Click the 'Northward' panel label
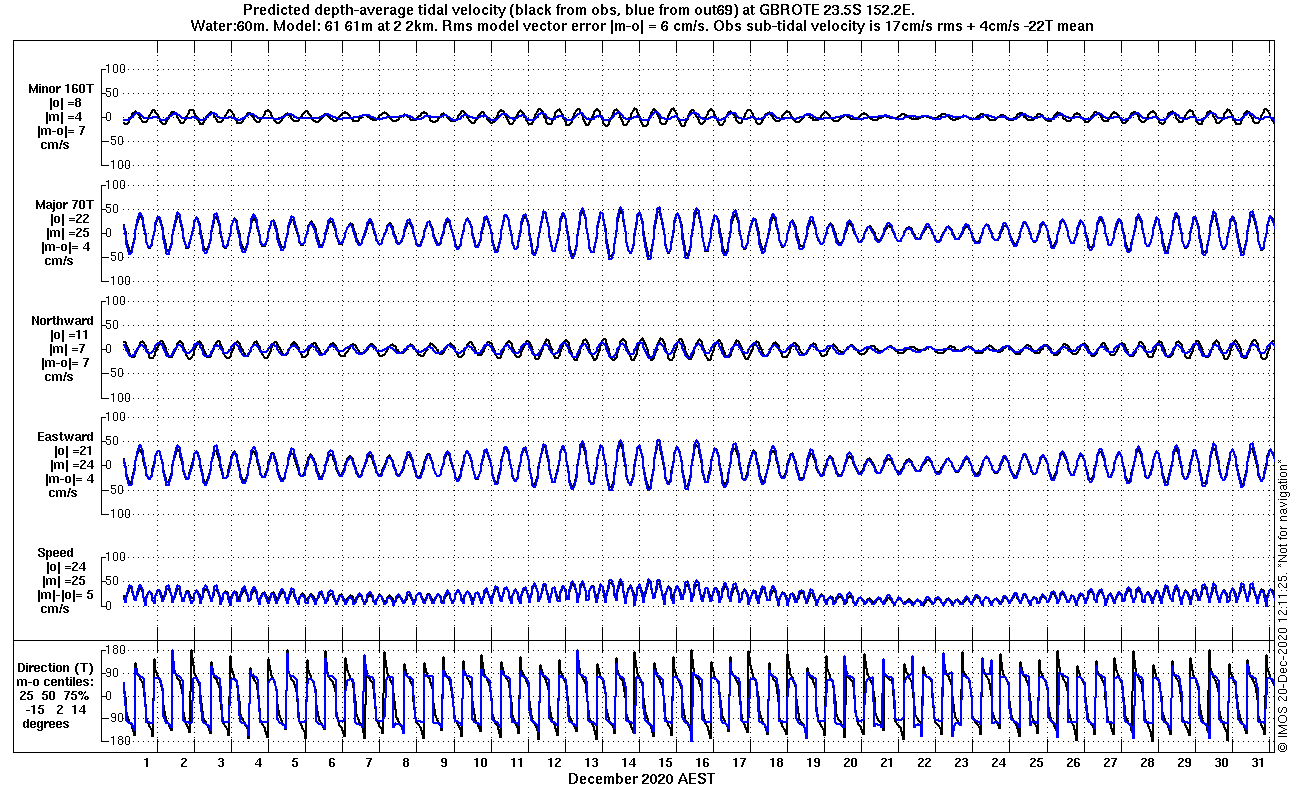Screen dimensions: 1300x800 62,321
